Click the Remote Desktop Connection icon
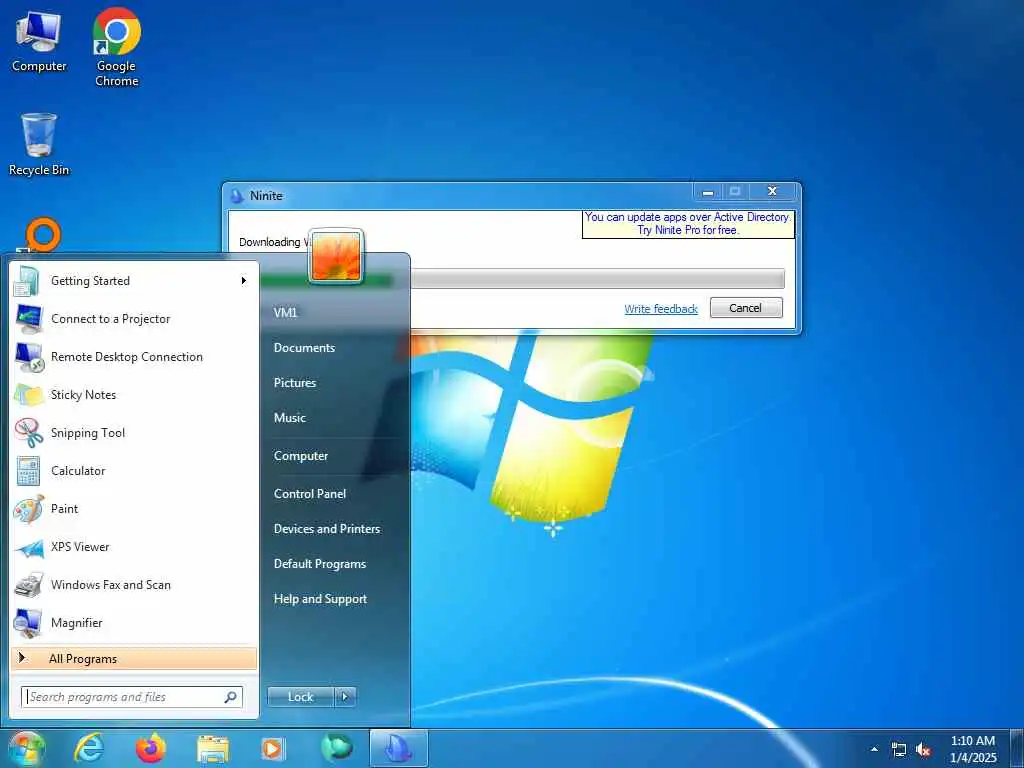This screenshot has height=768, width=1024. pyautogui.click(x=28, y=357)
